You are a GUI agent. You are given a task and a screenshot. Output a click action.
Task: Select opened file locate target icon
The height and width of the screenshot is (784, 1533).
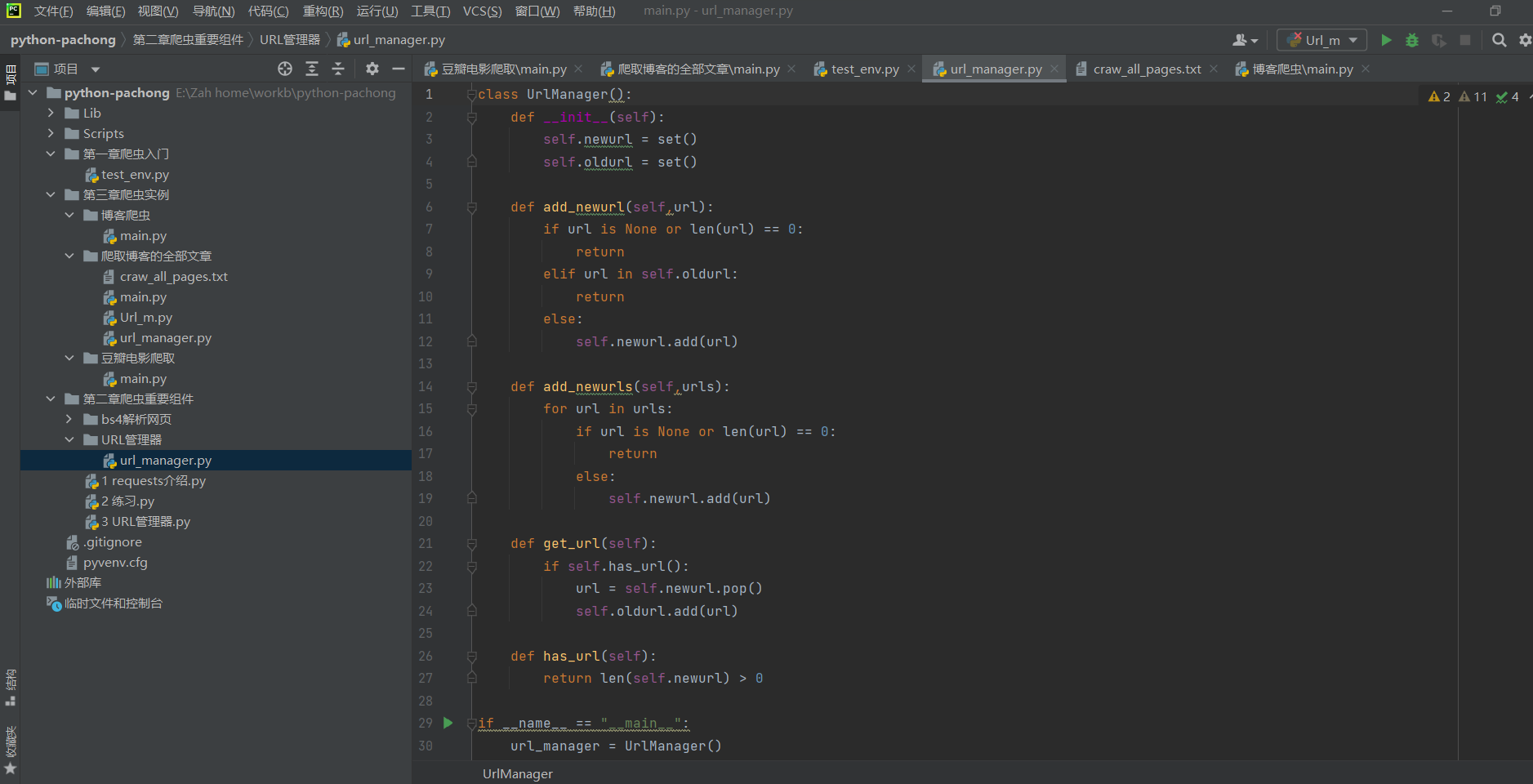click(x=285, y=69)
